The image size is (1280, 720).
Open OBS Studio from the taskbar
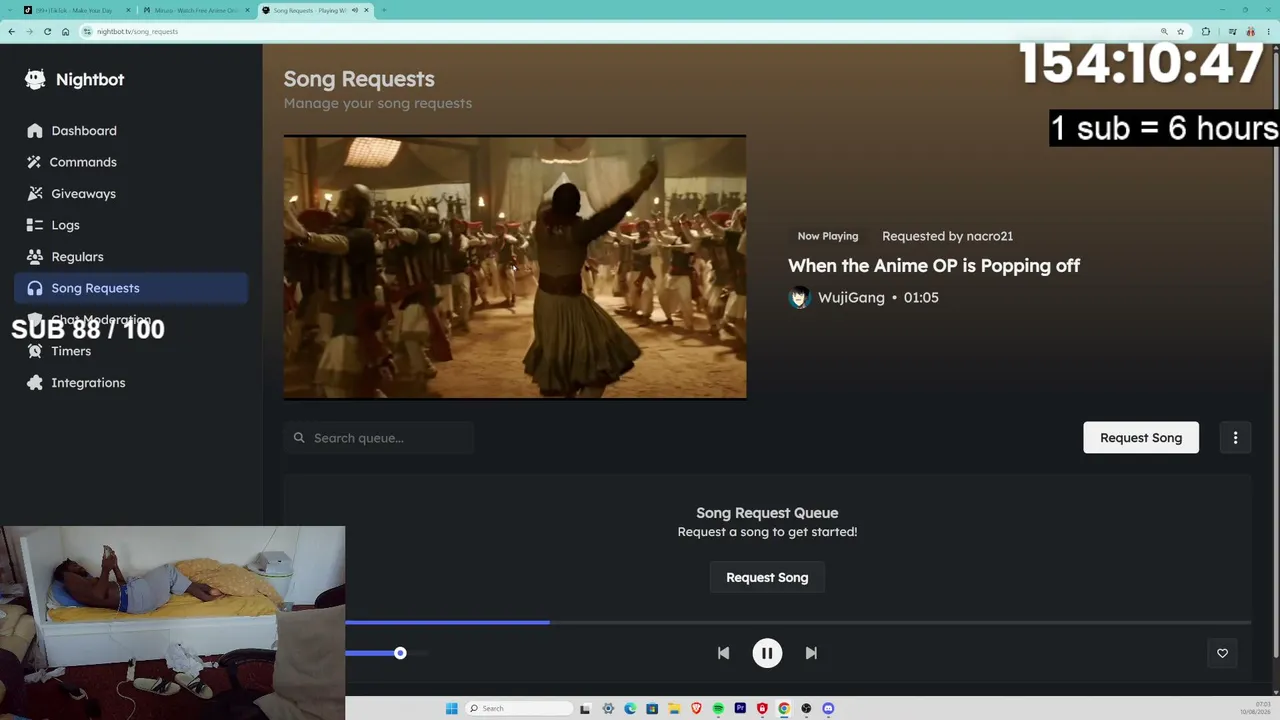806,708
